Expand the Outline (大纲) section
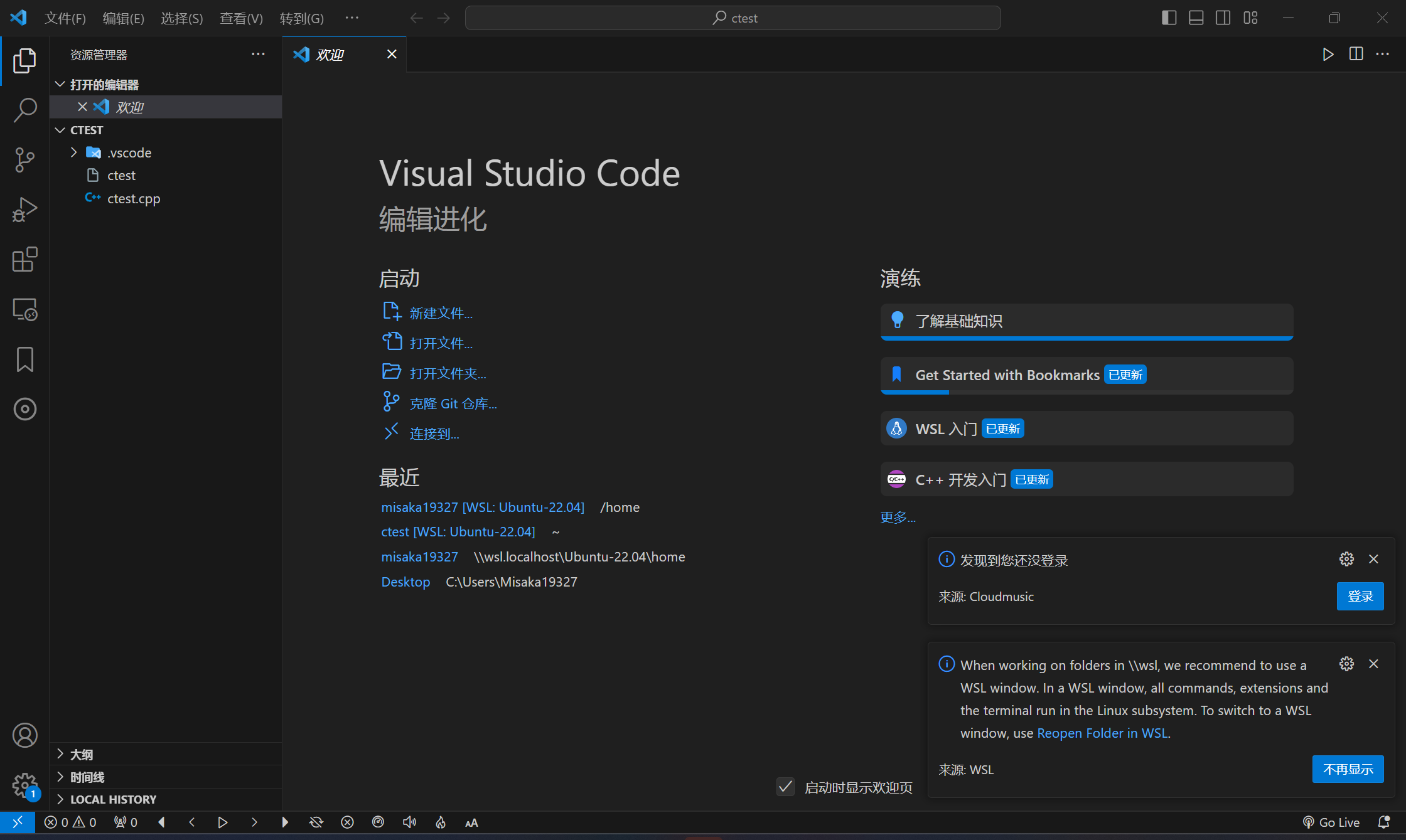 point(166,754)
